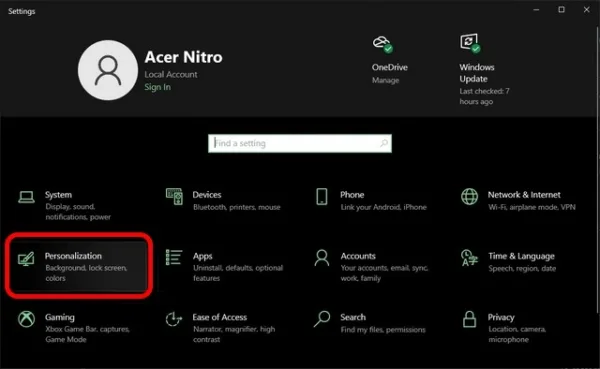The height and width of the screenshot is (369, 600).
Task: Open Windows Update title
Action: coord(477,73)
